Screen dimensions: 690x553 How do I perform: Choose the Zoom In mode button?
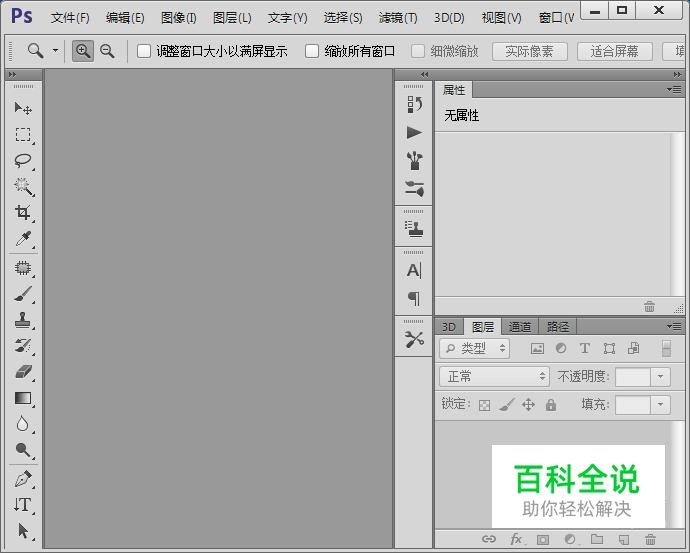click(x=83, y=51)
